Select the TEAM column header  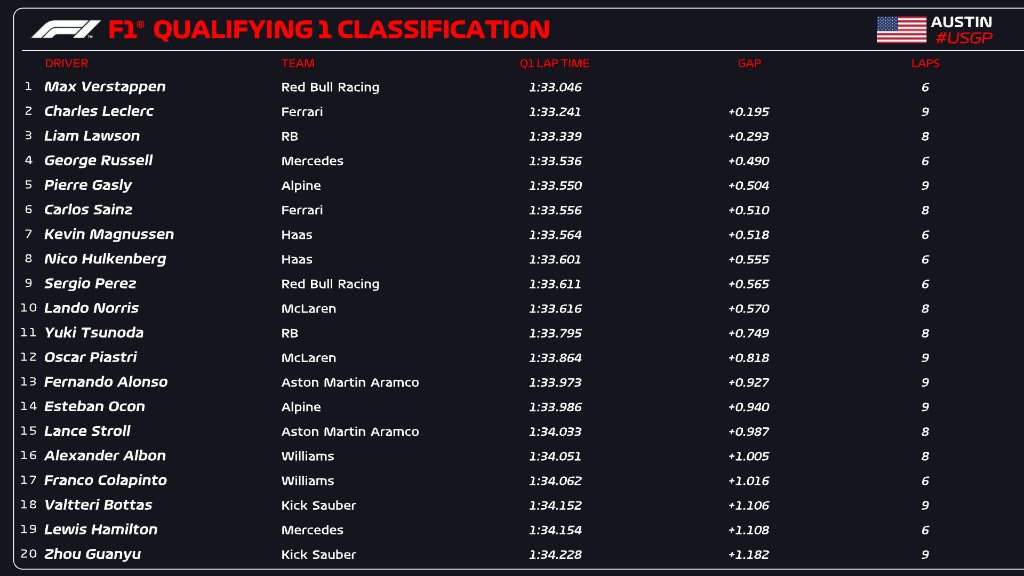(298, 63)
